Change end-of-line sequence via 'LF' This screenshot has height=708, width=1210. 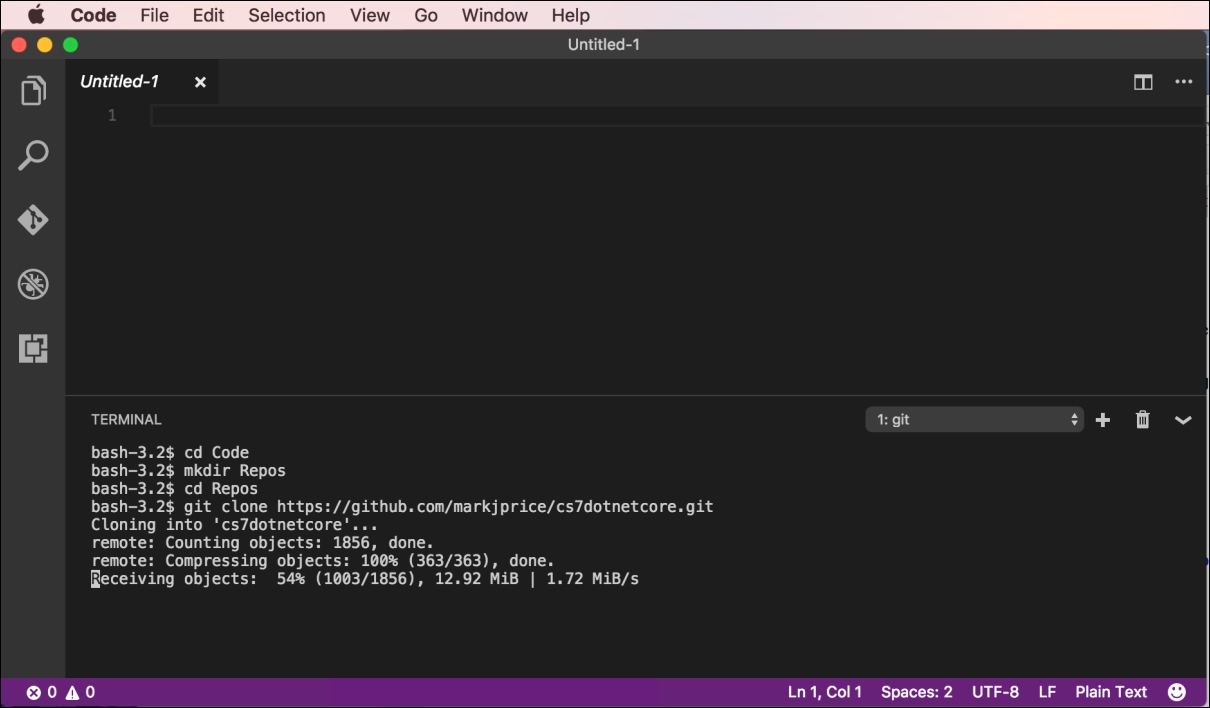(x=1047, y=692)
